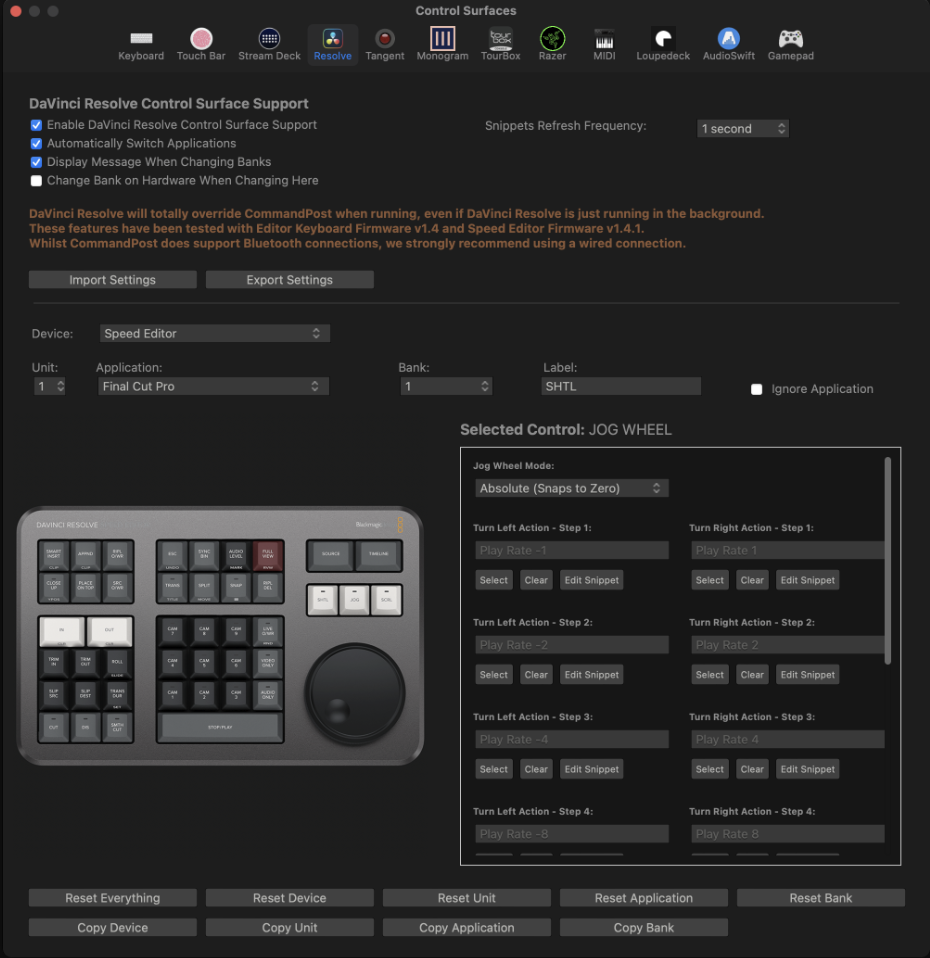Select the LIVE O/WR key

(268, 631)
